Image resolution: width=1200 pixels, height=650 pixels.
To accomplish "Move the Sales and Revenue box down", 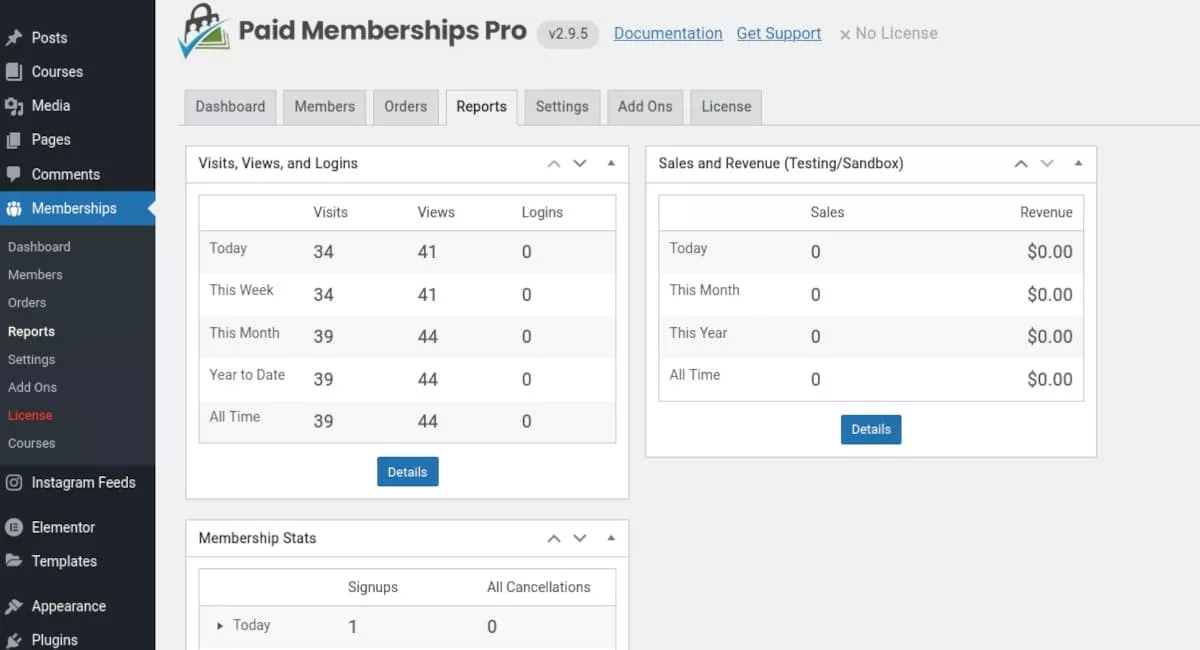I will (x=1047, y=164).
